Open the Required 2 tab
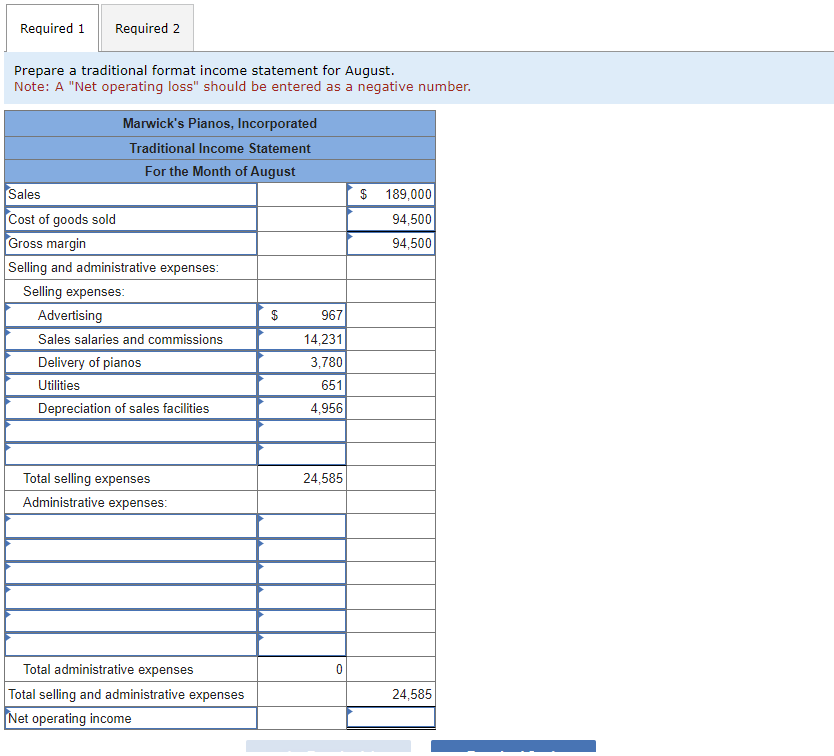834x756 pixels. pos(147,28)
